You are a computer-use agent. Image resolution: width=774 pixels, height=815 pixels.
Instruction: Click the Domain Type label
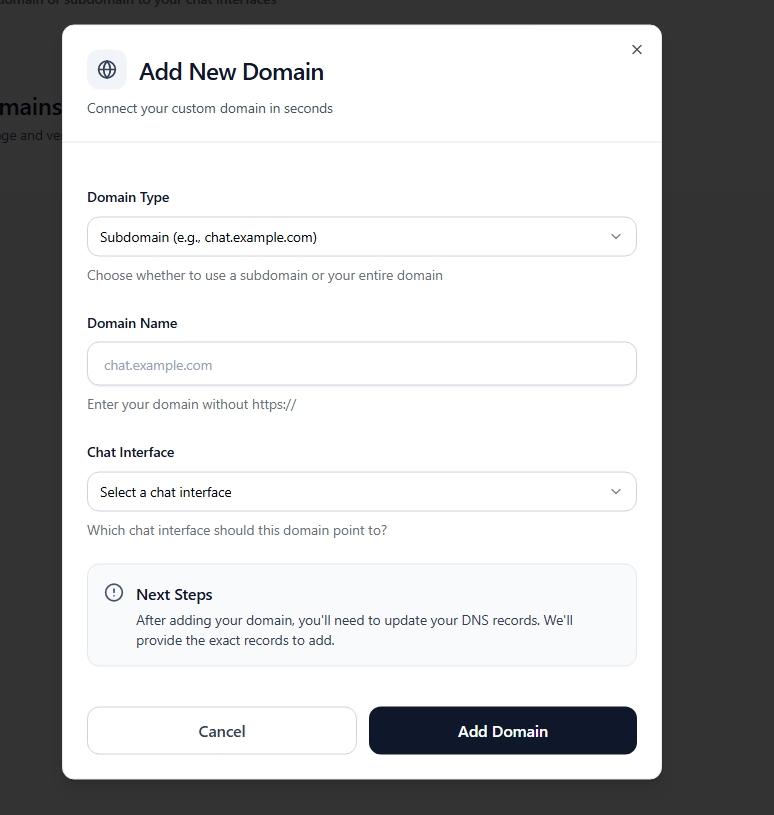(128, 197)
